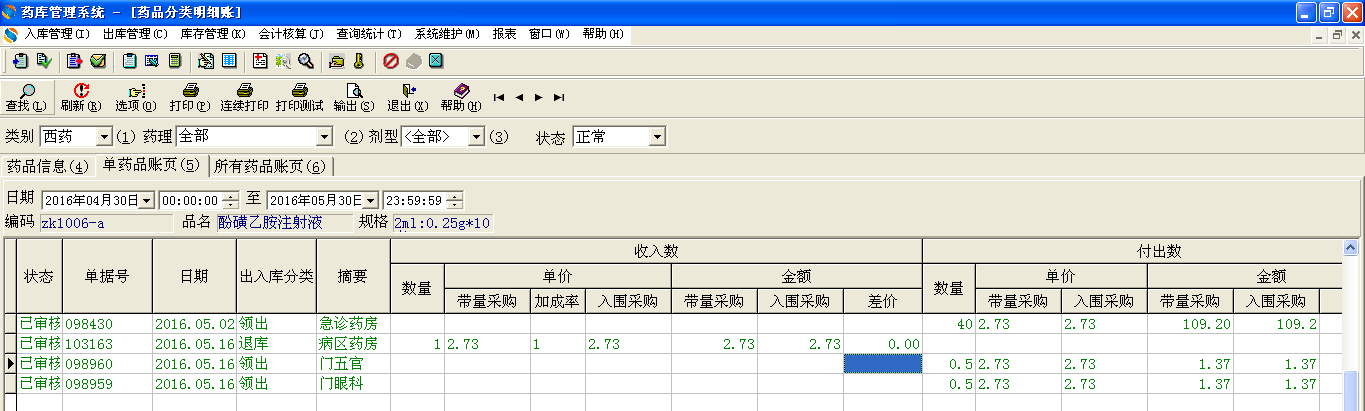
Task: Open the 报表 menu
Action: pos(504,34)
